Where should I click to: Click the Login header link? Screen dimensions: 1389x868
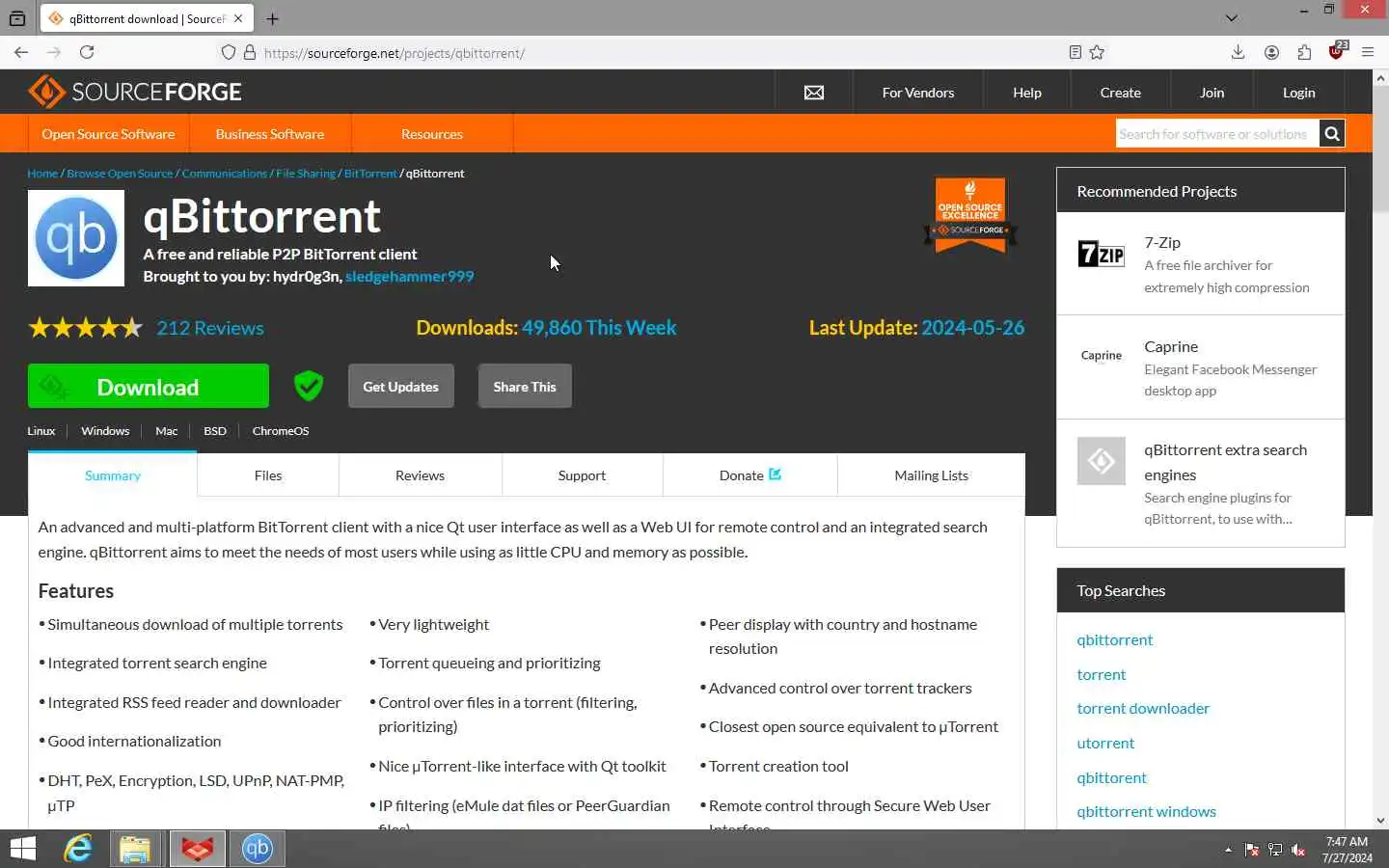pos(1299,93)
